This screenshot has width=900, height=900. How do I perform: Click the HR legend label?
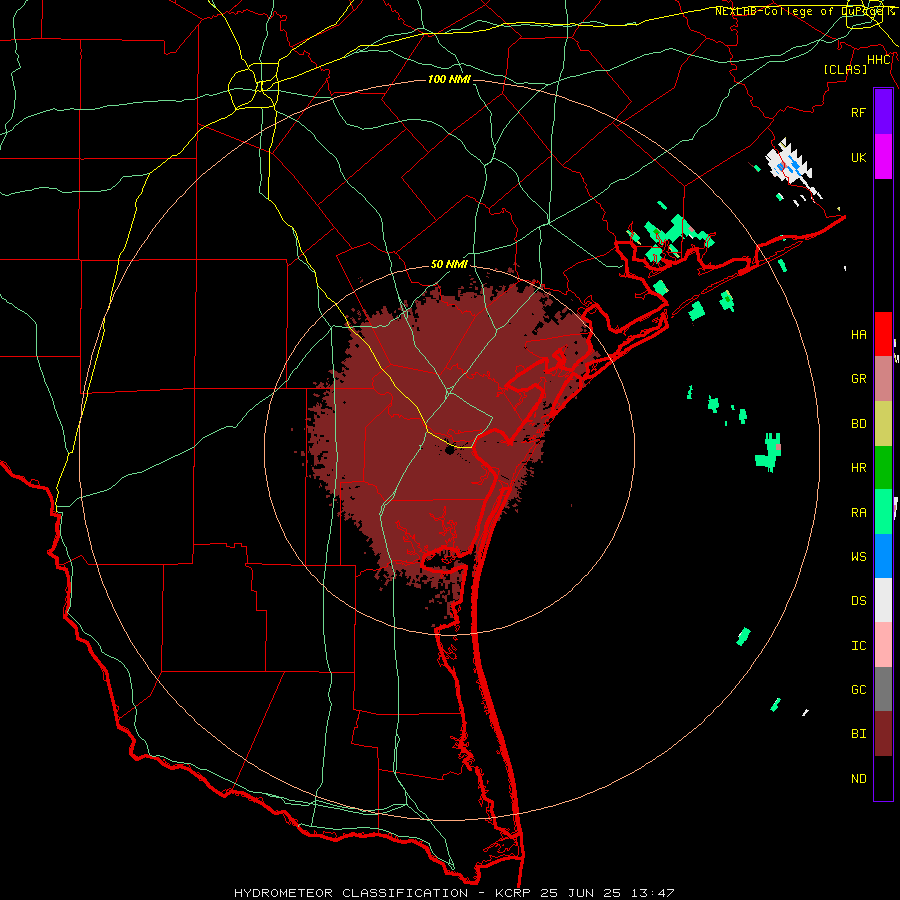[x=858, y=468]
